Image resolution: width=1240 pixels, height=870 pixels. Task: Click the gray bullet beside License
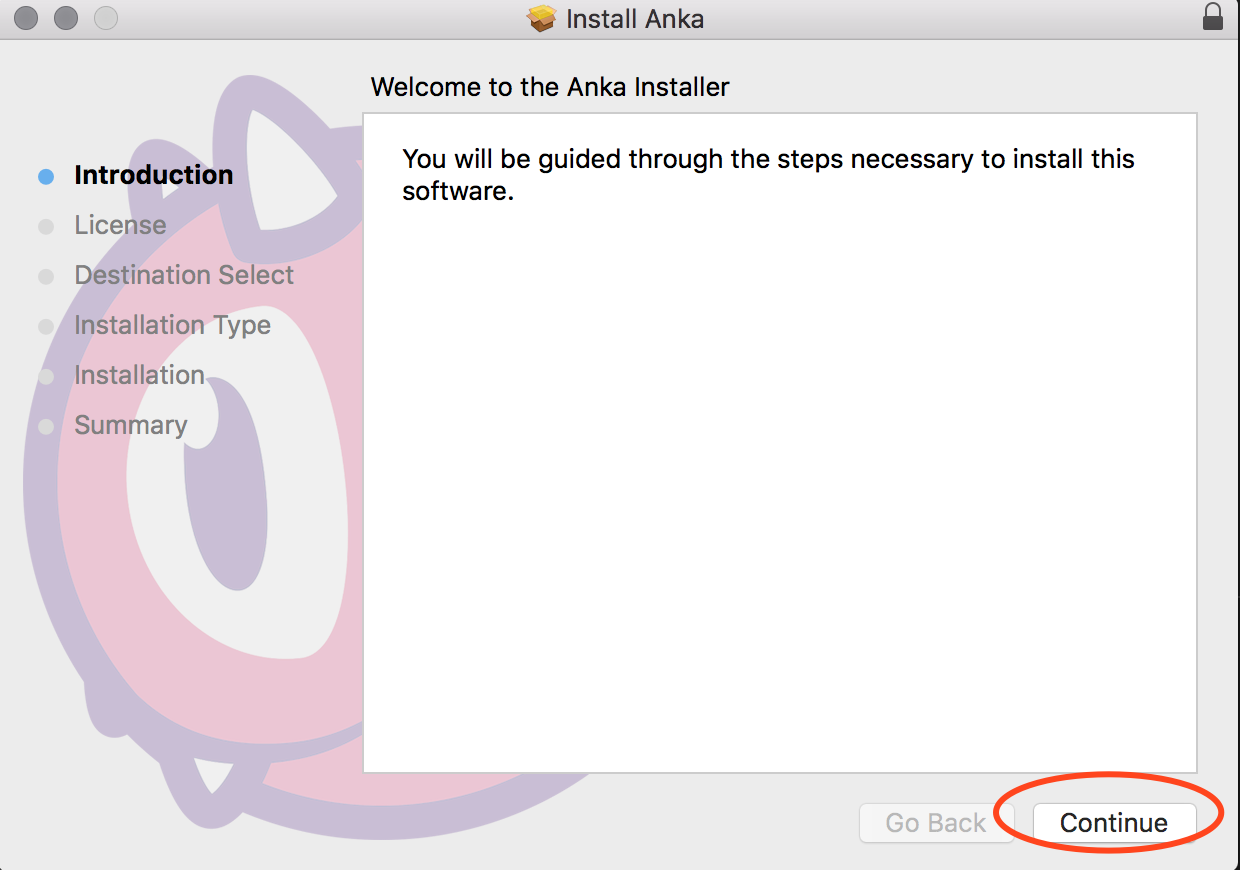(x=46, y=226)
